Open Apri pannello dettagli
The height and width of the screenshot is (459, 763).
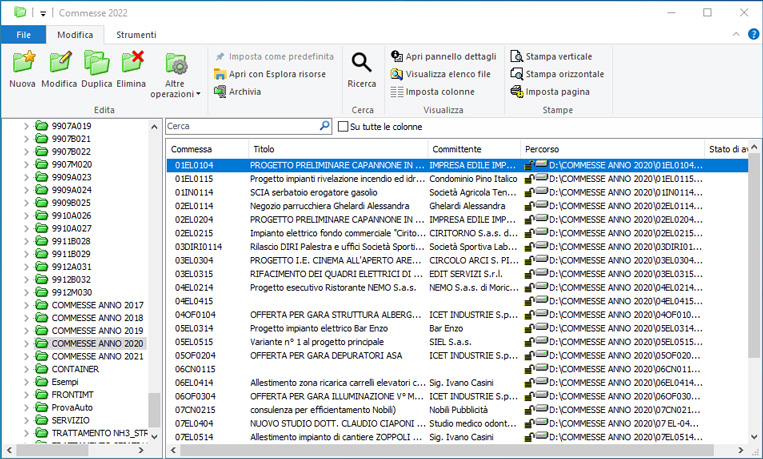point(443,56)
